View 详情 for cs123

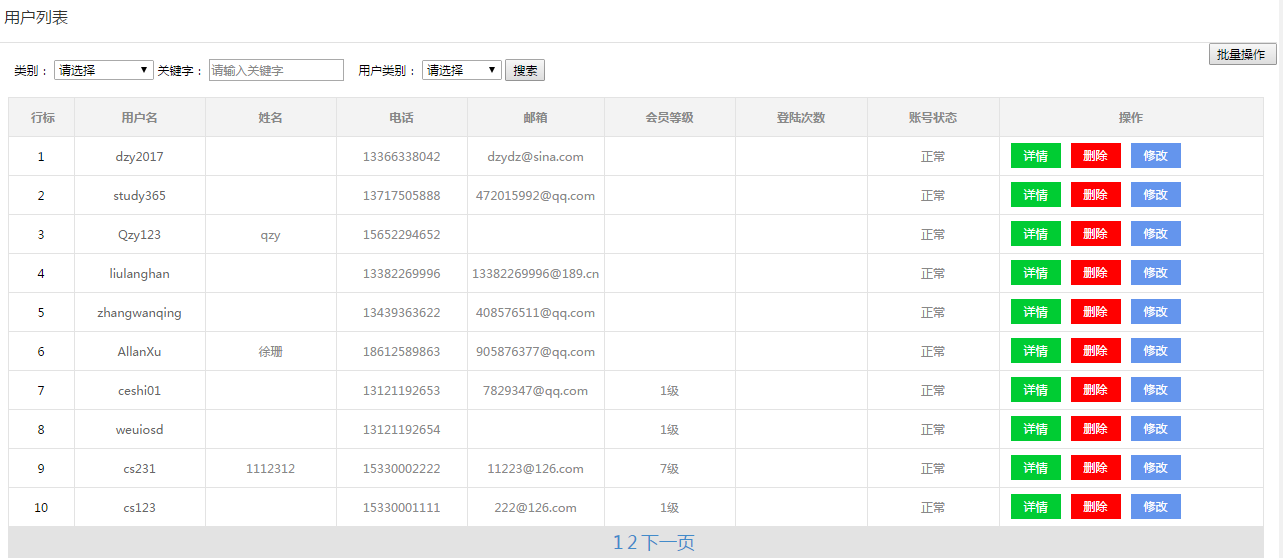pos(1036,507)
